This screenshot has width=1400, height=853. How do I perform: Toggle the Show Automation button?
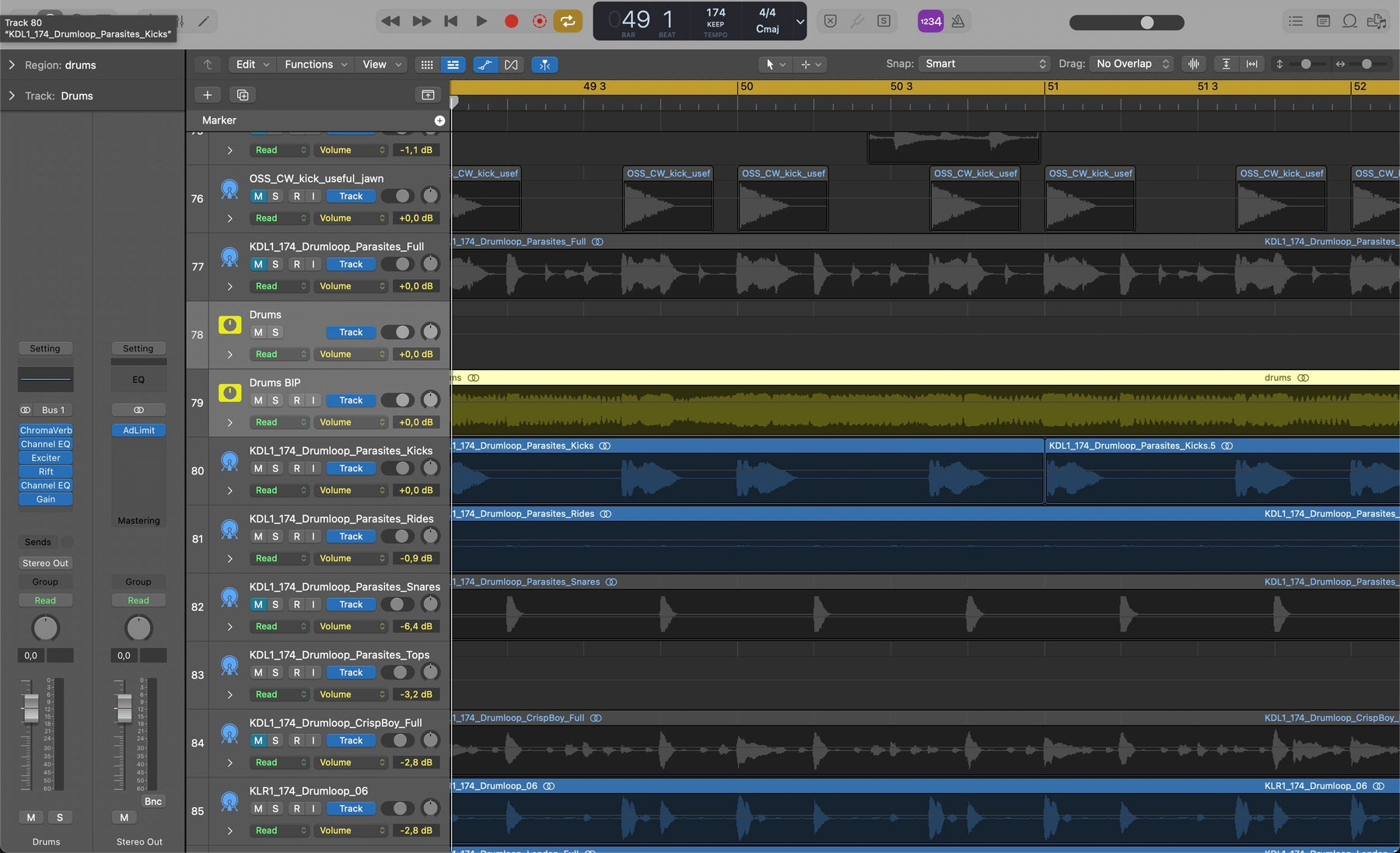pos(485,65)
